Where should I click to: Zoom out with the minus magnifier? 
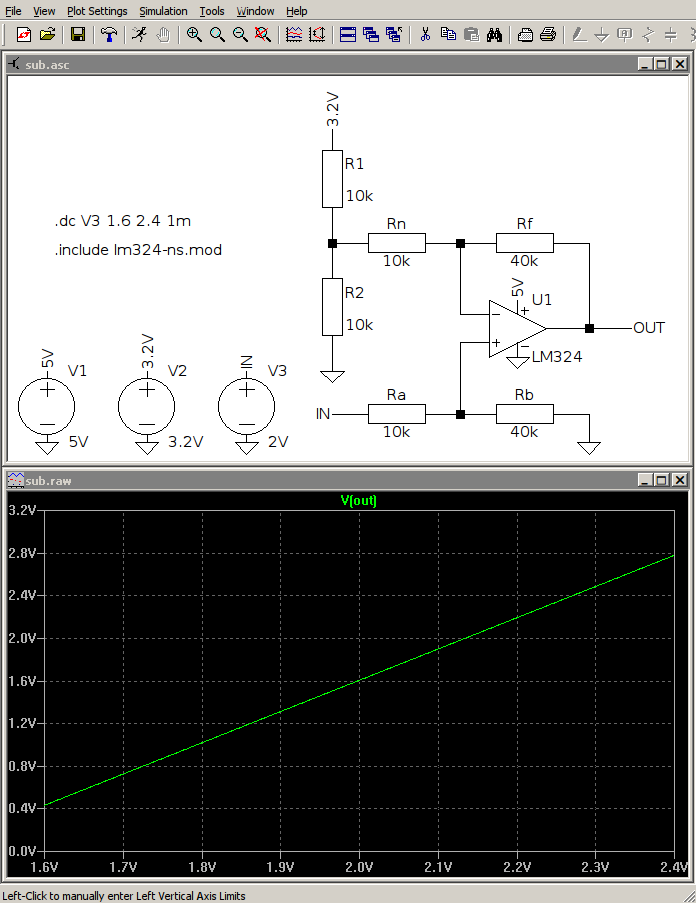tap(240, 35)
